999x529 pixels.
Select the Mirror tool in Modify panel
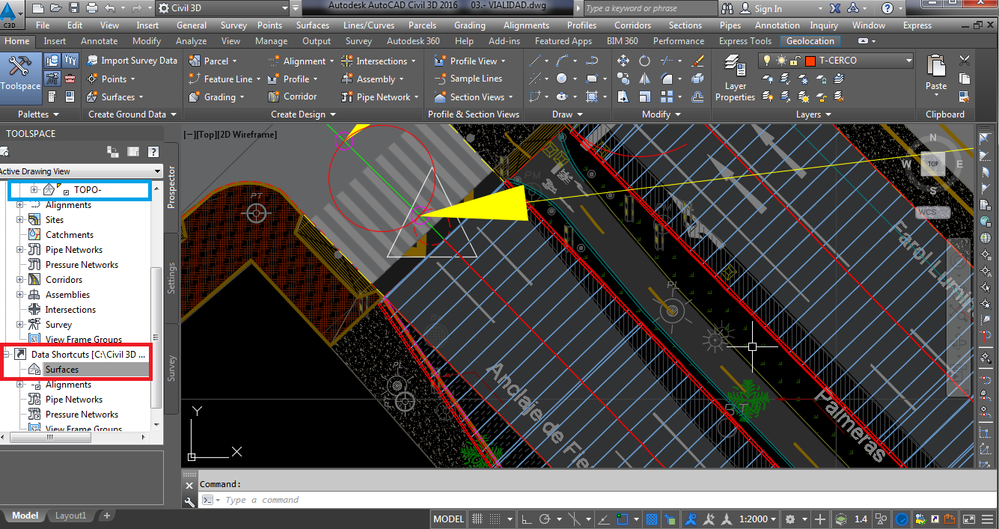click(x=645, y=78)
